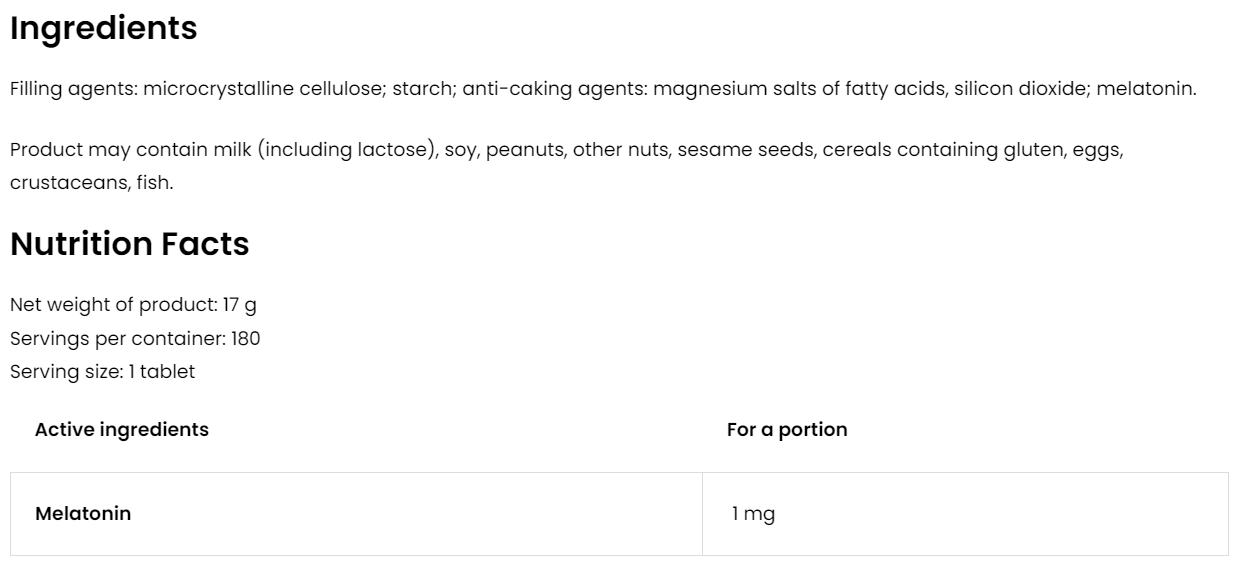The width and height of the screenshot is (1246, 568).
Task: Click the 'Active ingredients' column header
Action: (122, 430)
